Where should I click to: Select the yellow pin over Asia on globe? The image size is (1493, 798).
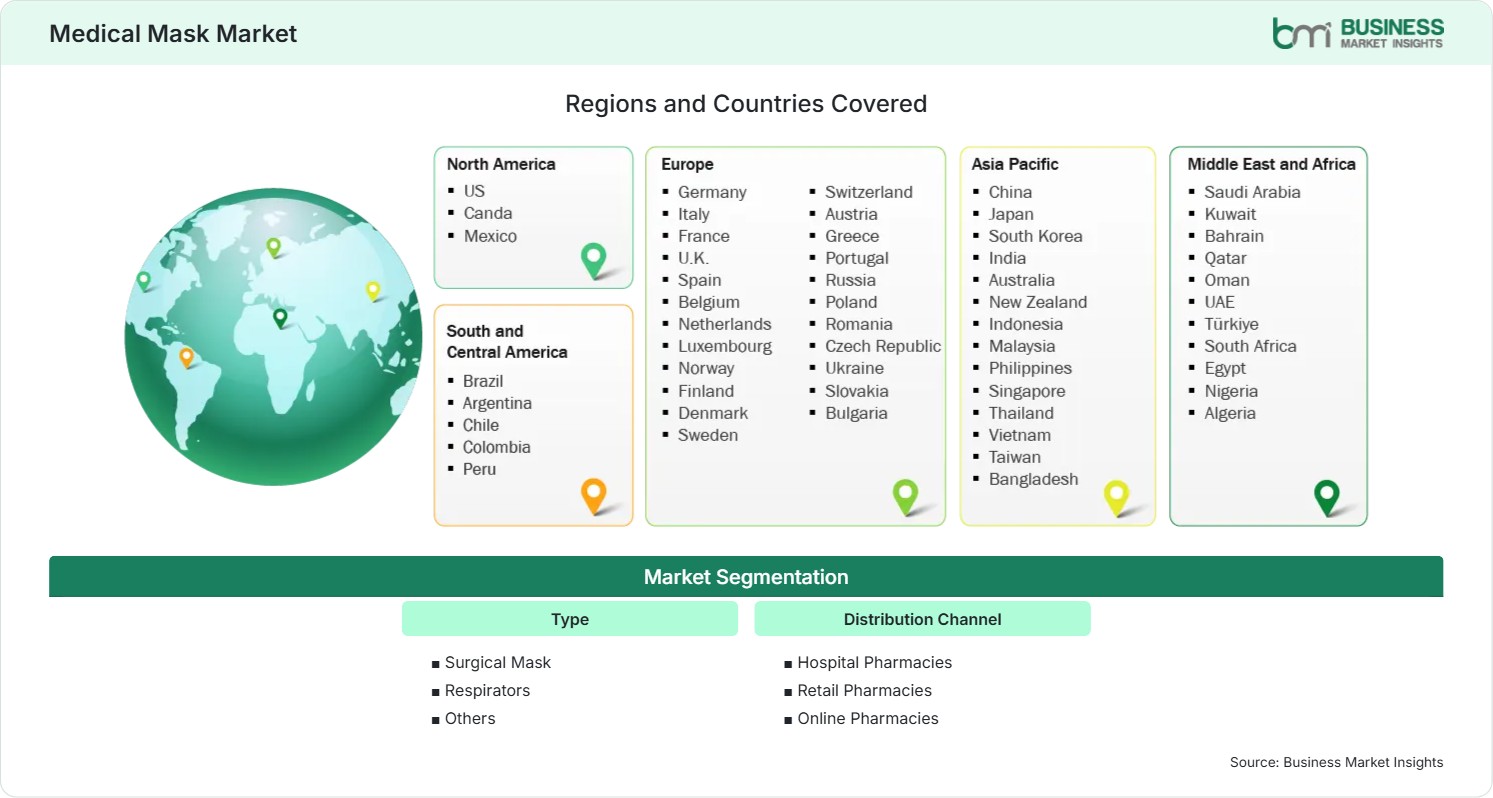click(x=373, y=290)
